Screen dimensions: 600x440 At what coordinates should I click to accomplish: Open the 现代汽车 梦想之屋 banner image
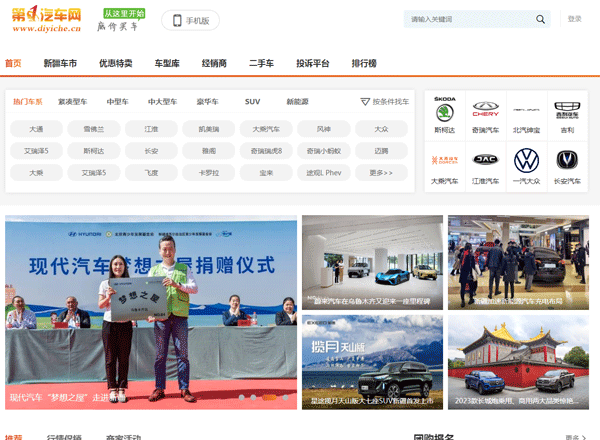pyautogui.click(x=151, y=312)
